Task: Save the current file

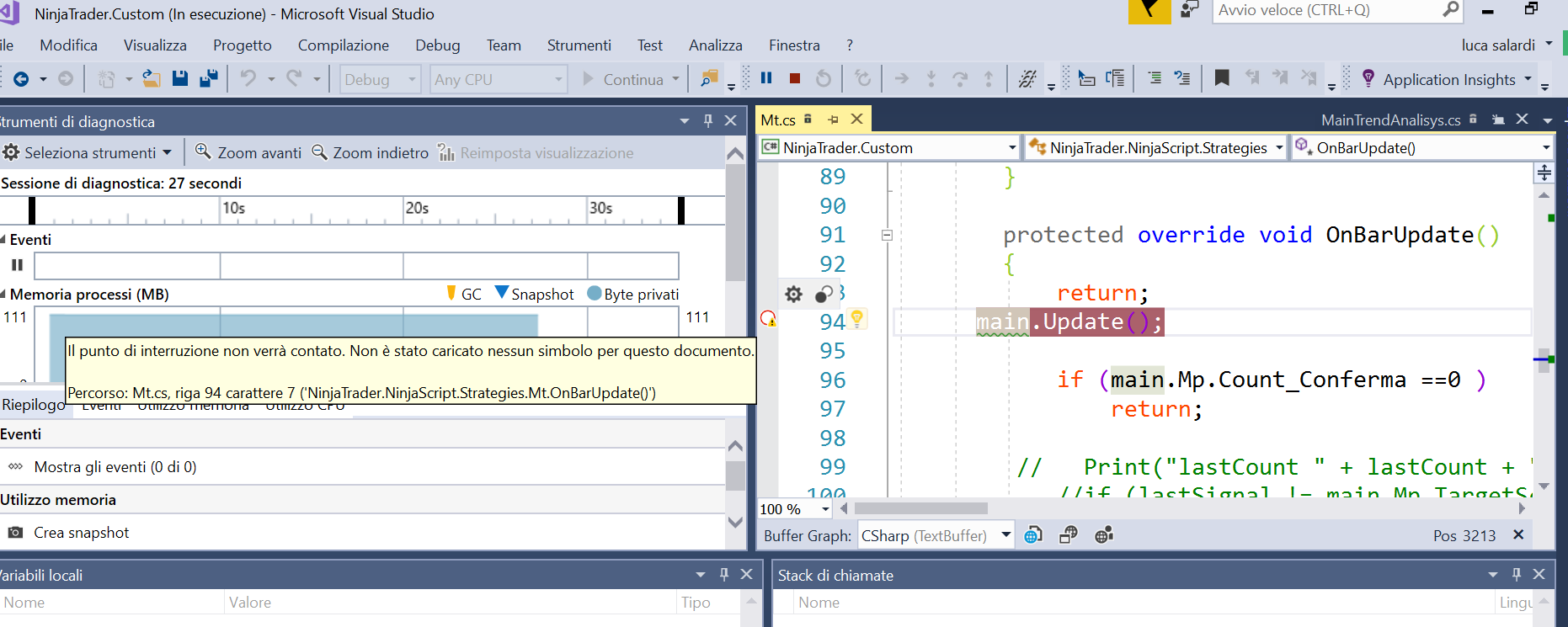Action: click(x=180, y=78)
